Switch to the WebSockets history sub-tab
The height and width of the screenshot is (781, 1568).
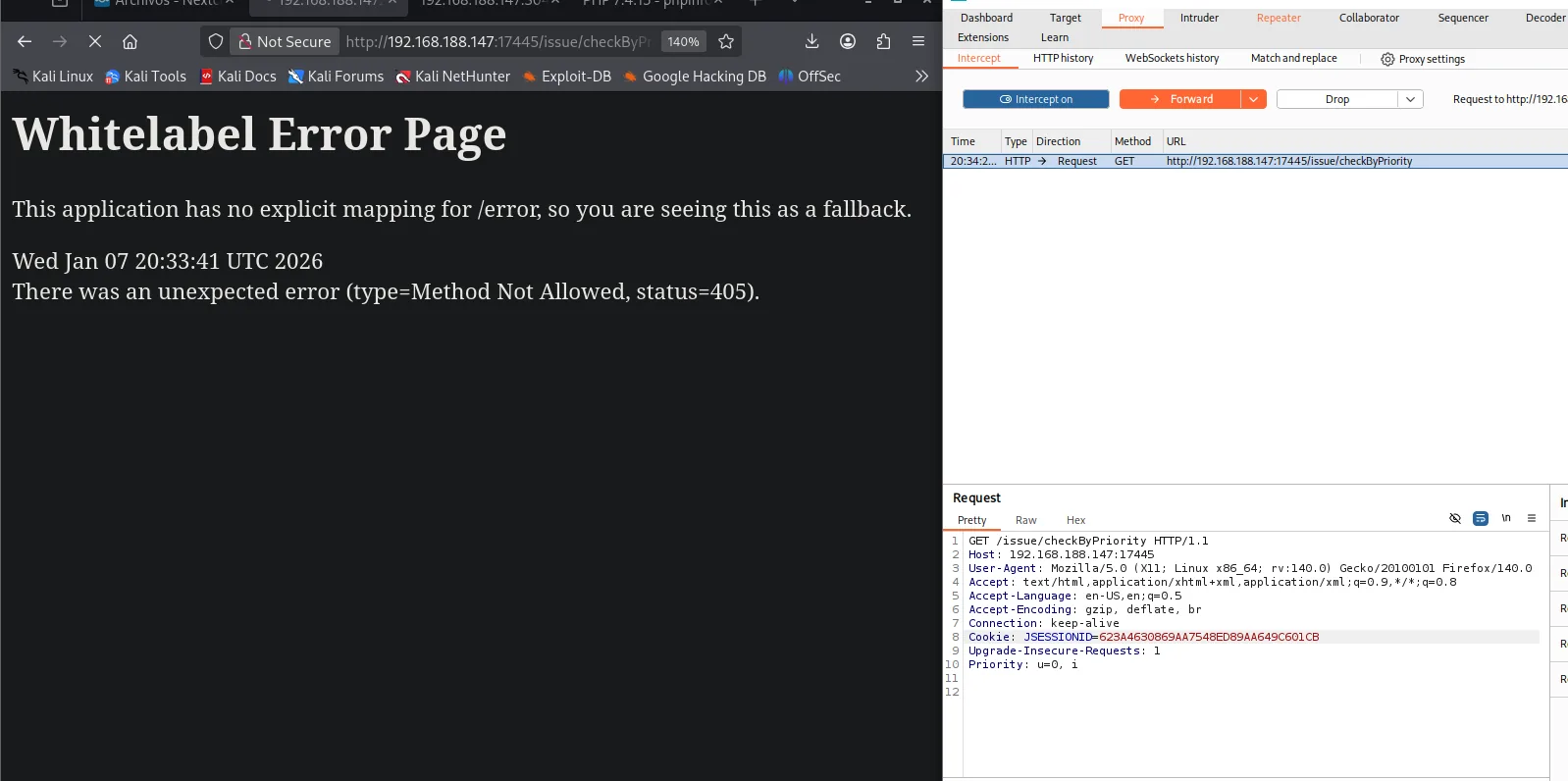tap(1172, 59)
